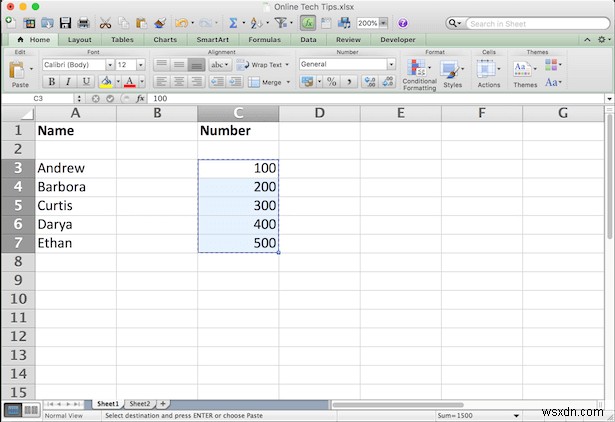This screenshot has width=615, height=422.
Task: Align text to bottom of cell
Action: tap(197, 65)
